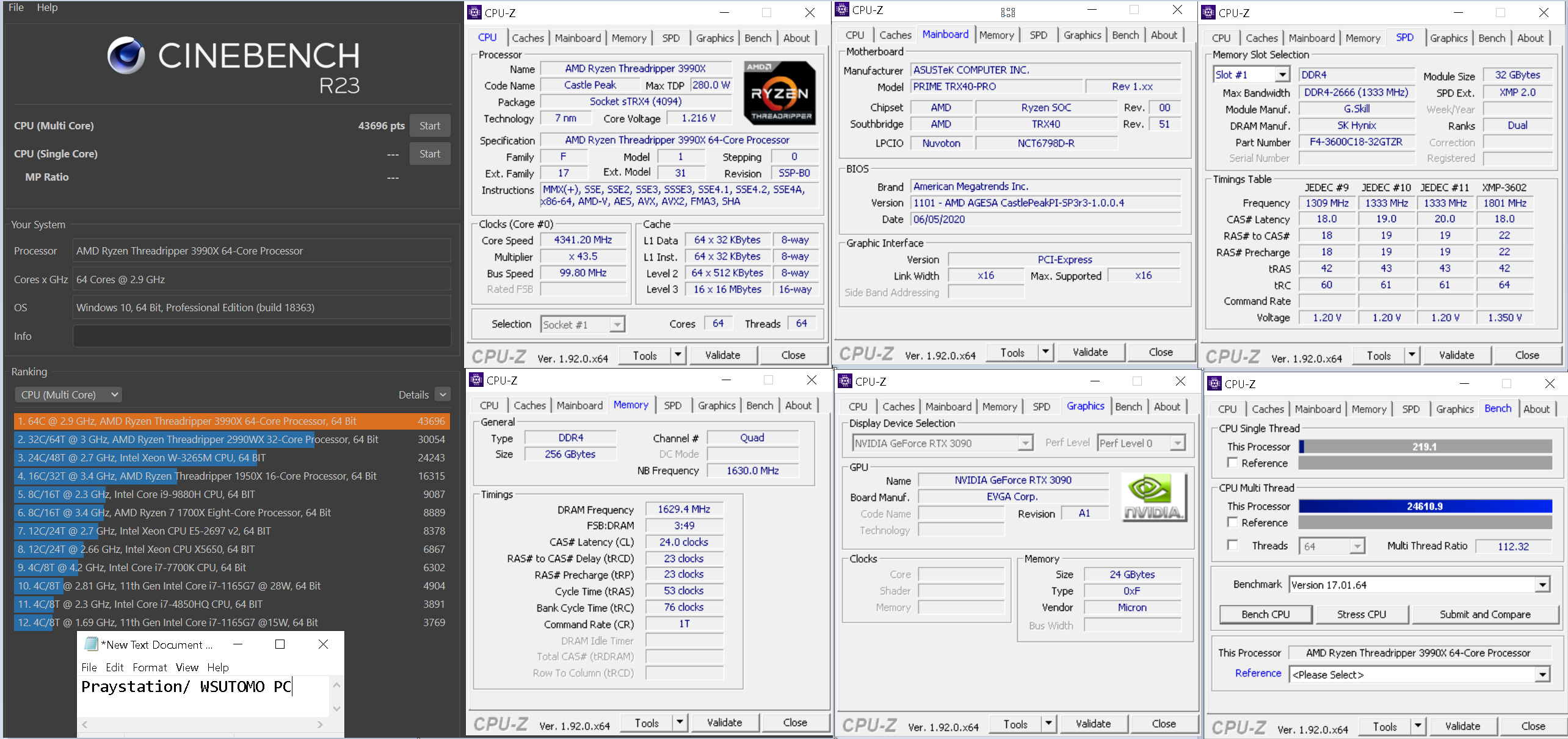Enable Reference checkbox under CPU Multi Thread
The image size is (1568, 739).
(1233, 522)
